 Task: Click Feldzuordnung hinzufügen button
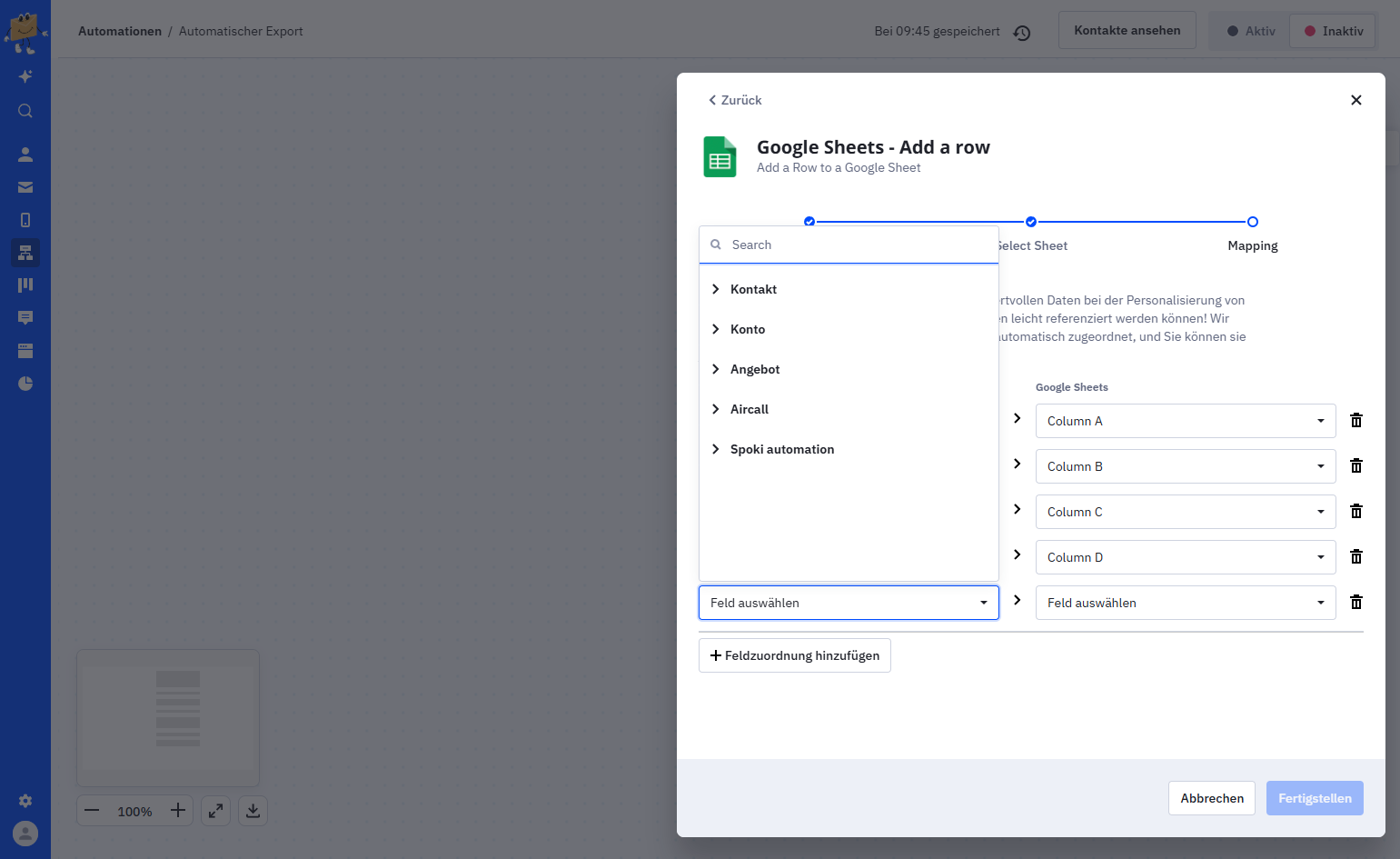coord(795,655)
